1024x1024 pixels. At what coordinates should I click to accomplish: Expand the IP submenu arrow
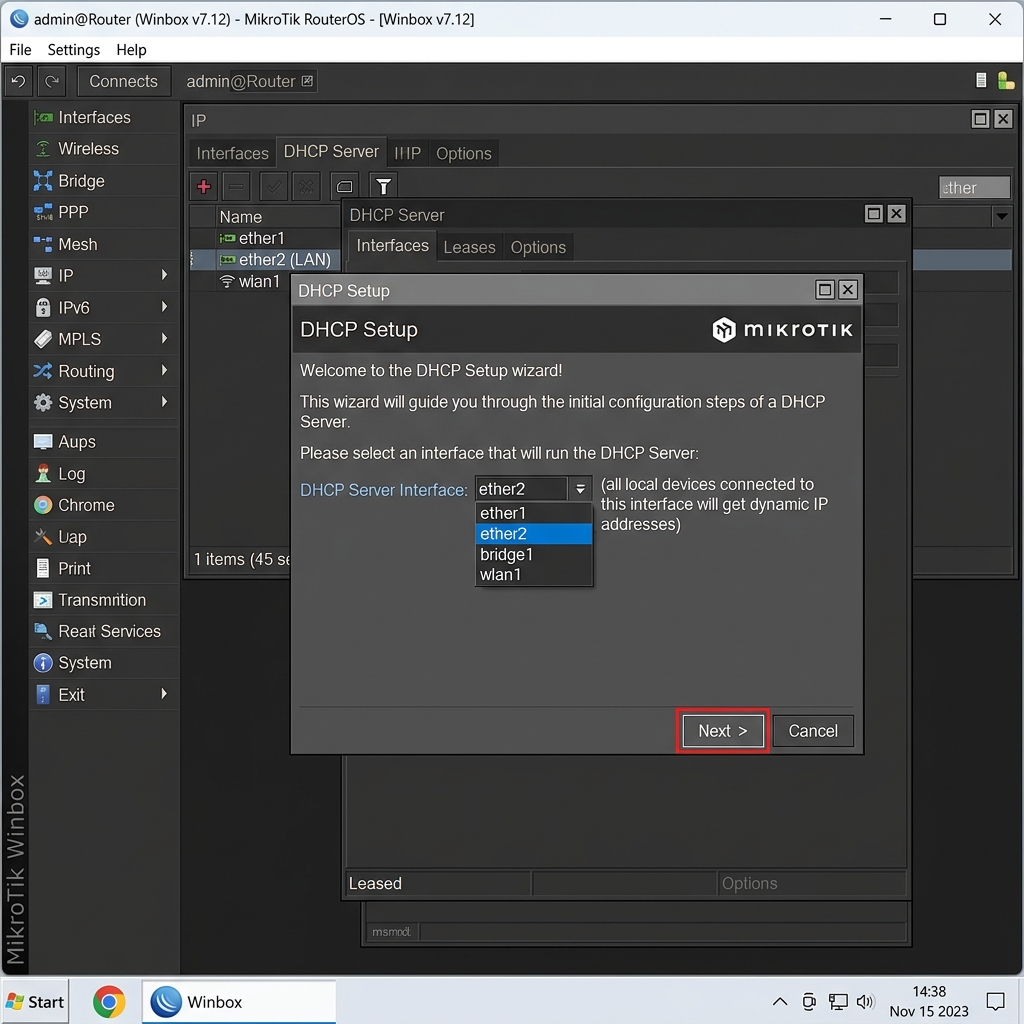[x=165, y=275]
